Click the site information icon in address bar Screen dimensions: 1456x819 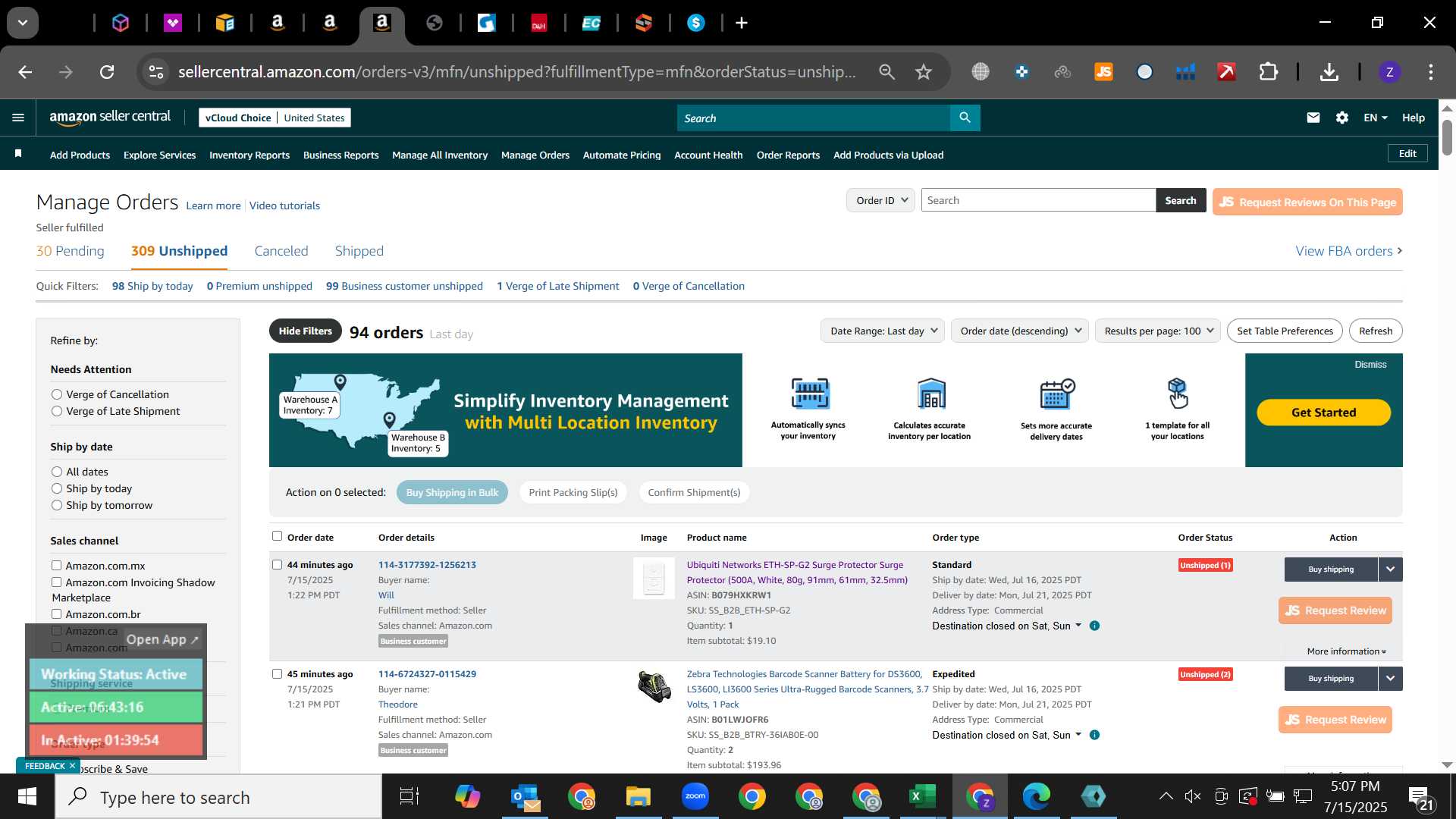pos(155,72)
